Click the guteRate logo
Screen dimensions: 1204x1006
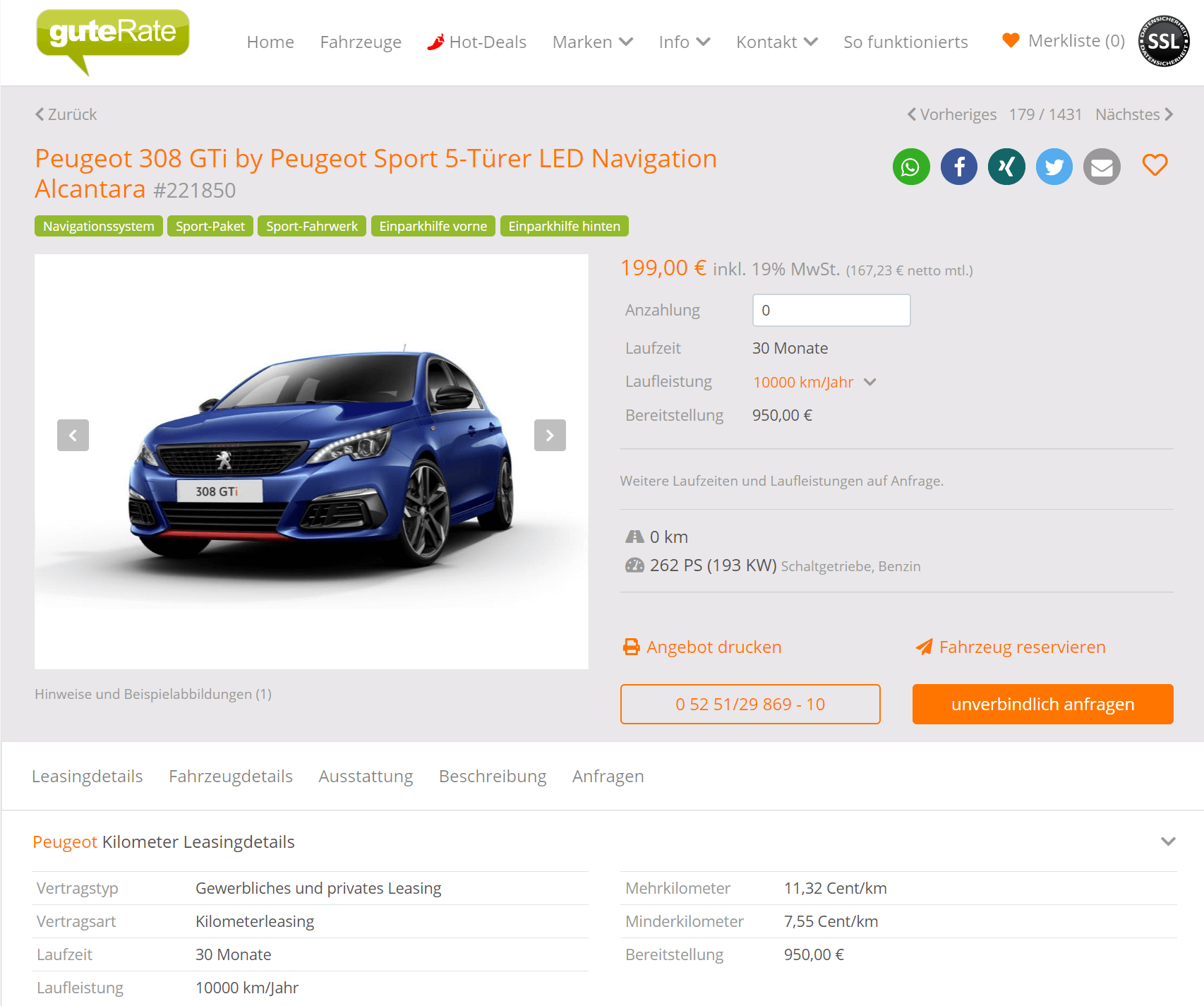113,41
